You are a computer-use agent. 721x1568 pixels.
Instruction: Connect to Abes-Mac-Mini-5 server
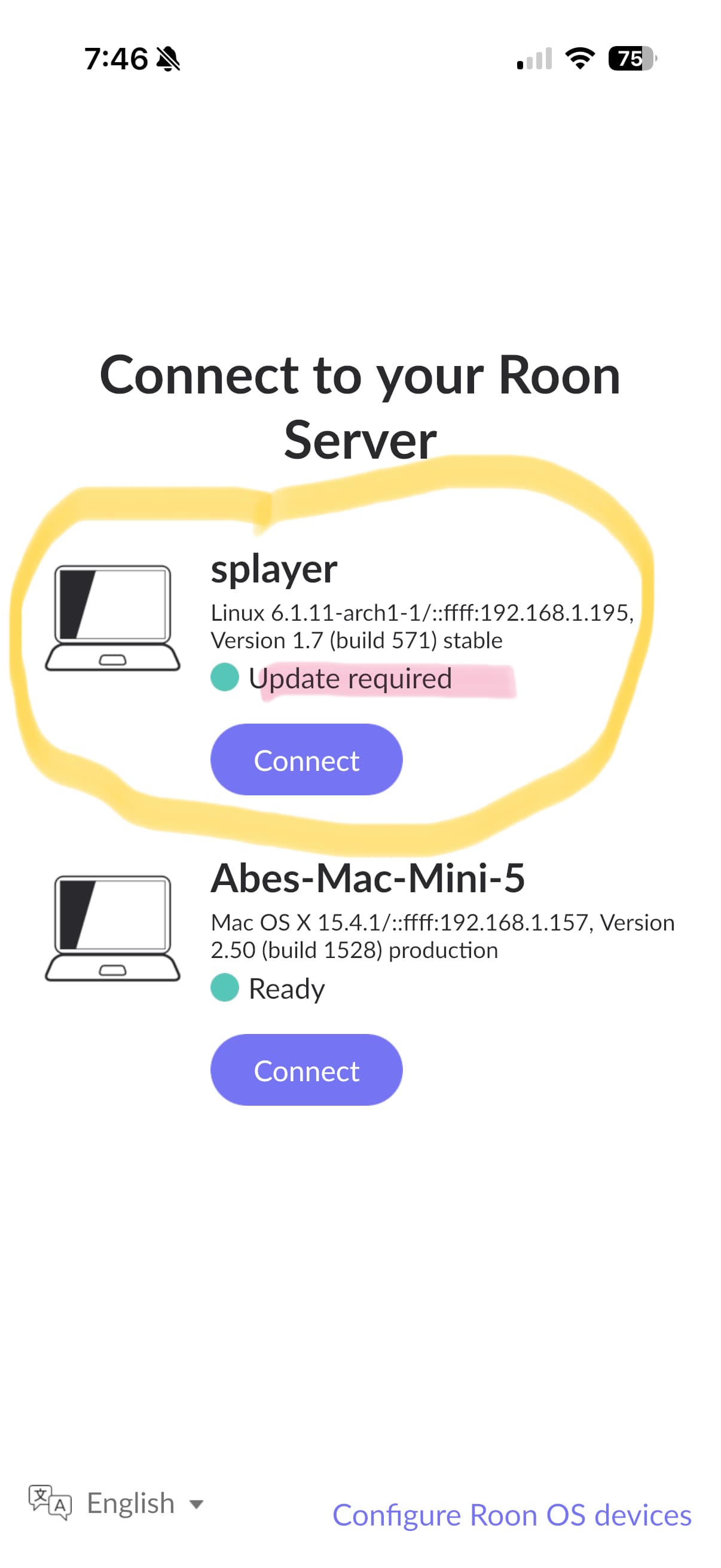(x=307, y=1070)
